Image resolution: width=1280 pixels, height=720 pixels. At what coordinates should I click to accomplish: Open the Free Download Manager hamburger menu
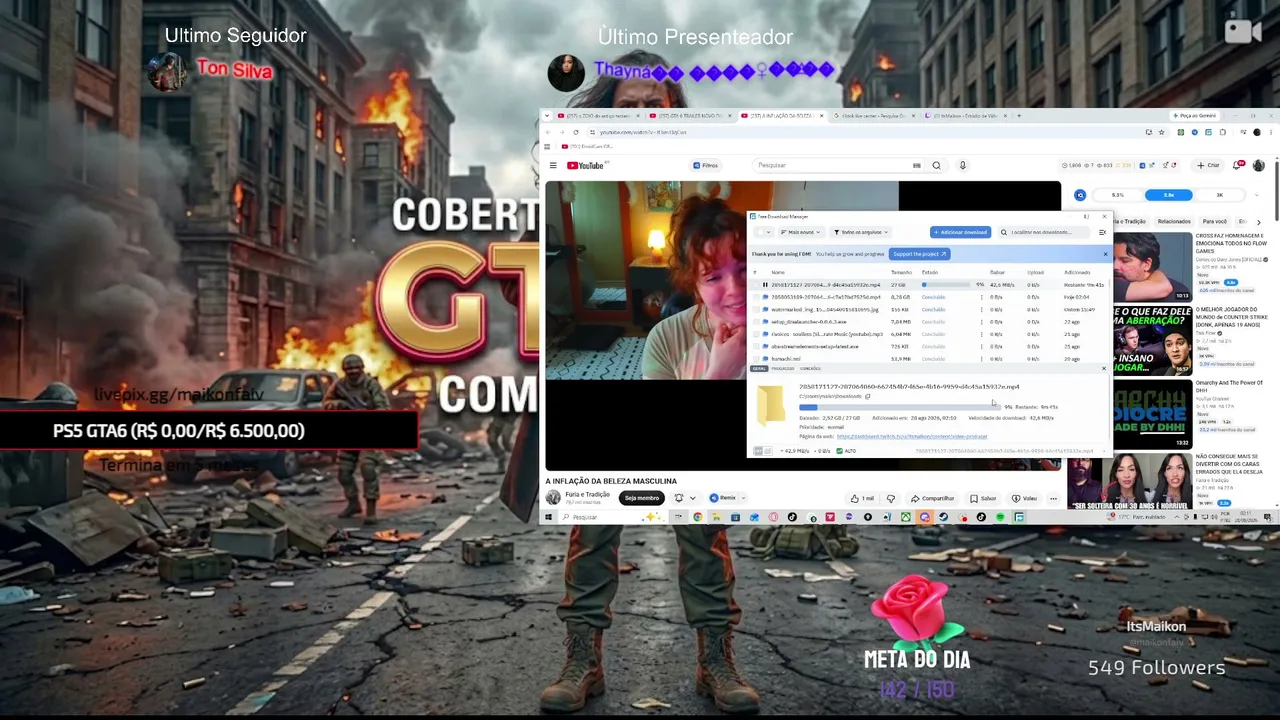tap(1102, 232)
